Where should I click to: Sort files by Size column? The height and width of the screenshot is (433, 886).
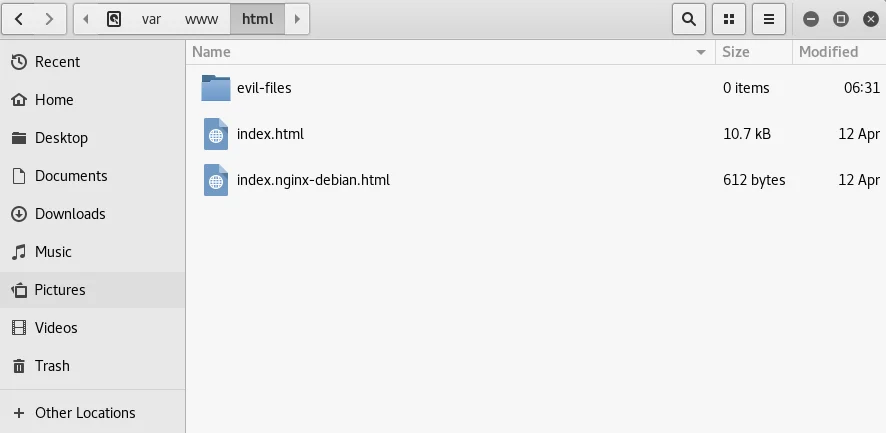click(754, 52)
